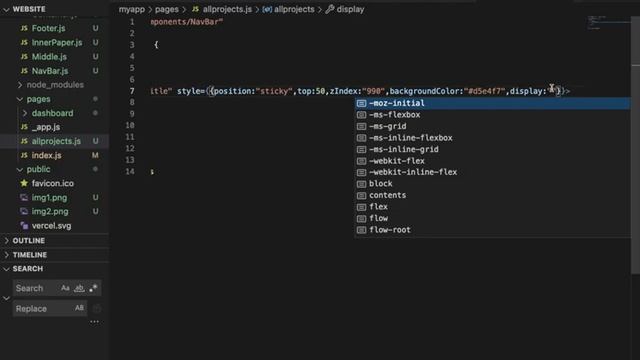640x360 pixels.
Task: Choose -webkit-flex suggestion
Action: click(x=492, y=161)
